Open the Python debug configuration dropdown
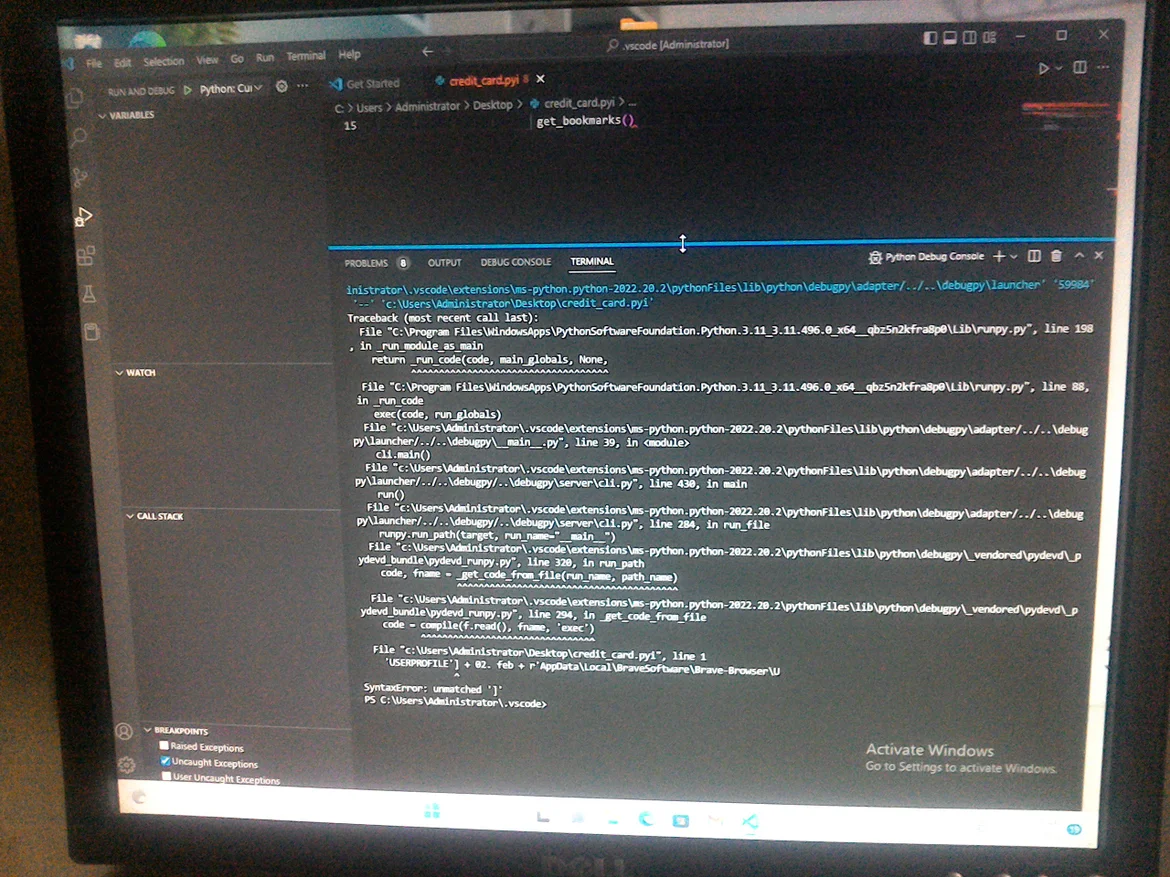Screen dimensions: 1170x877 pos(231,89)
